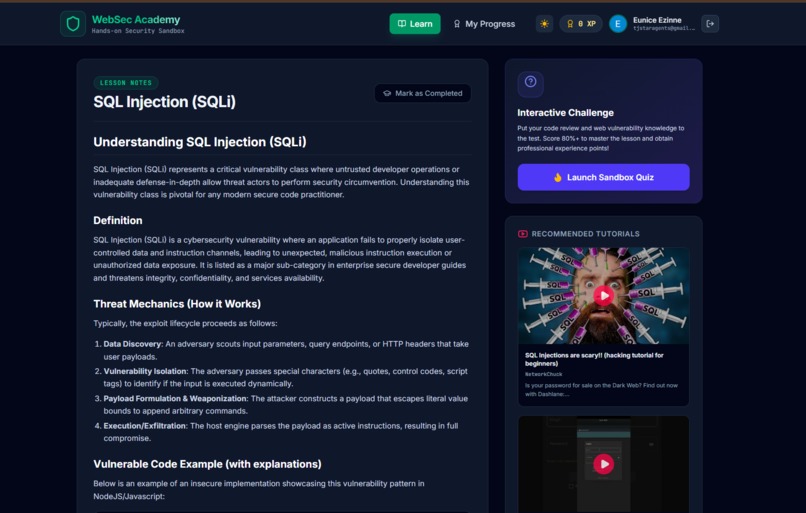Click the Vulnerability Isolation list item

[x=285, y=377]
